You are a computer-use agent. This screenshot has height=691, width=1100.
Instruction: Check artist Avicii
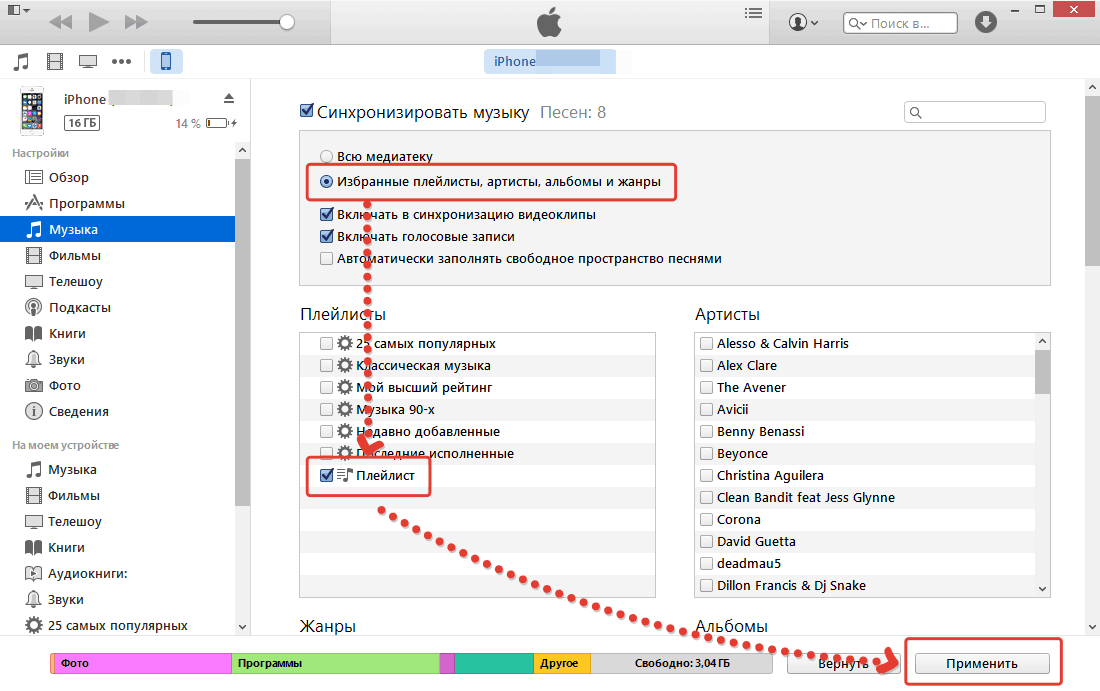(x=706, y=409)
